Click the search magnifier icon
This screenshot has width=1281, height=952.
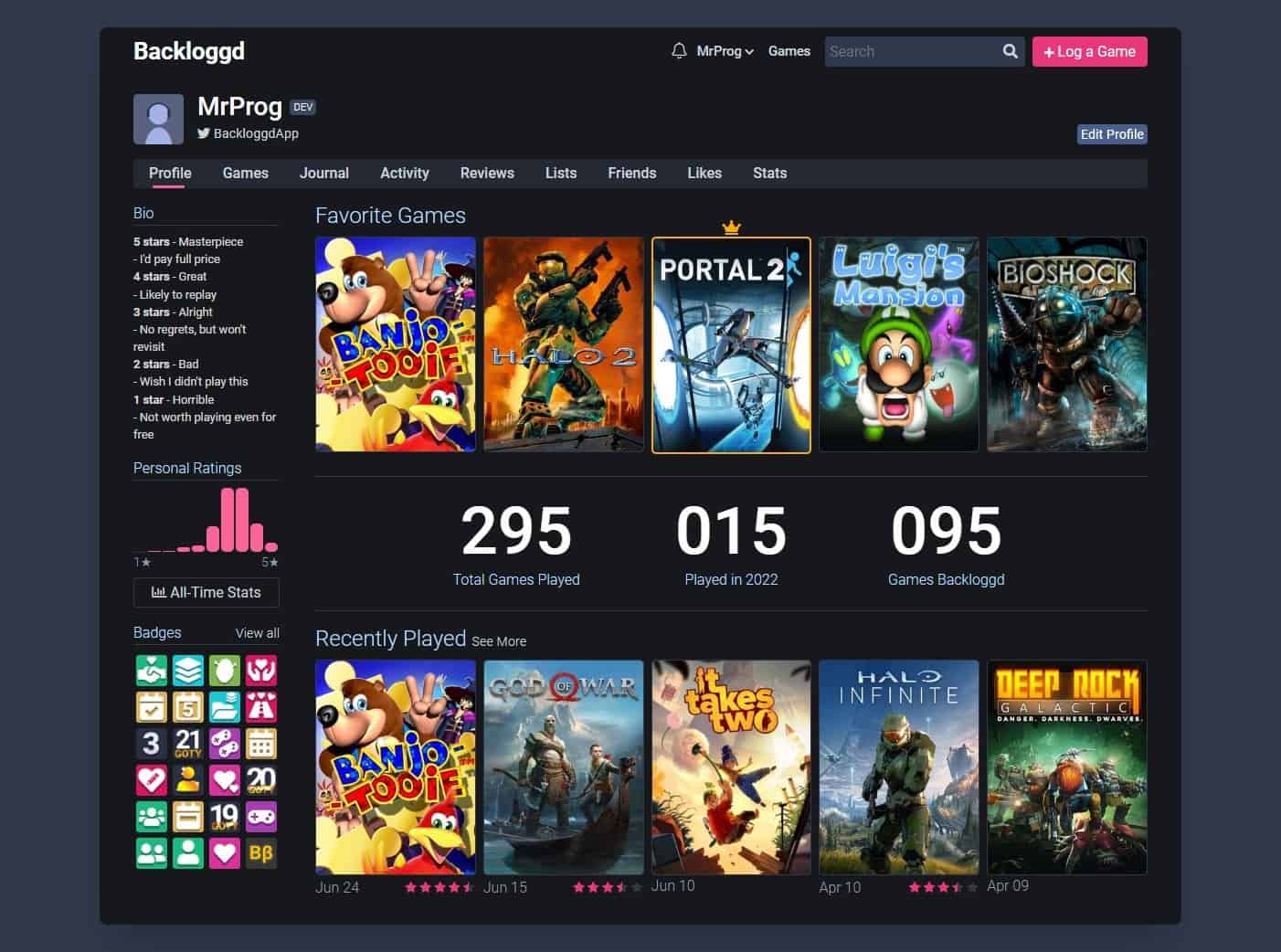point(1010,51)
